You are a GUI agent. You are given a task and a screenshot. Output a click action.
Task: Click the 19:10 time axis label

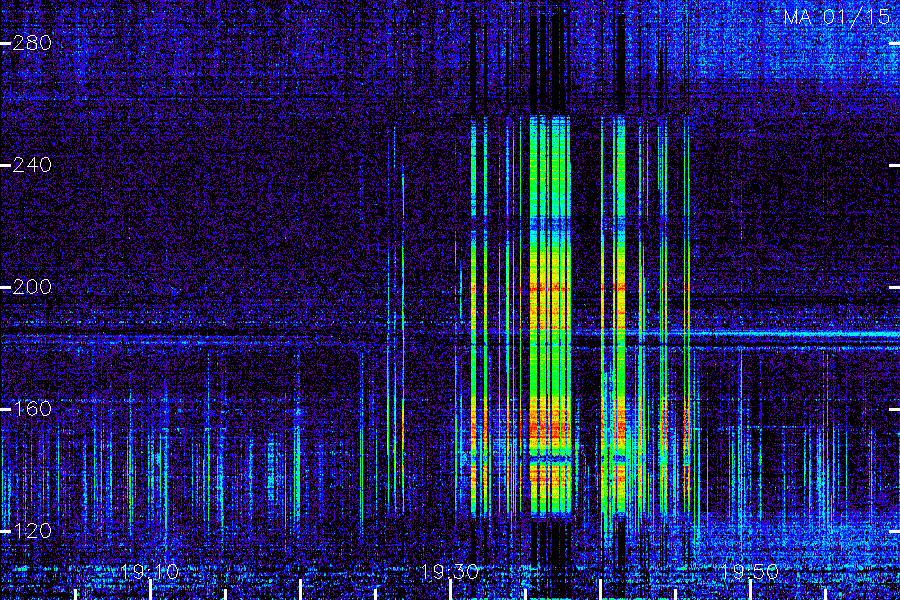coord(150,571)
